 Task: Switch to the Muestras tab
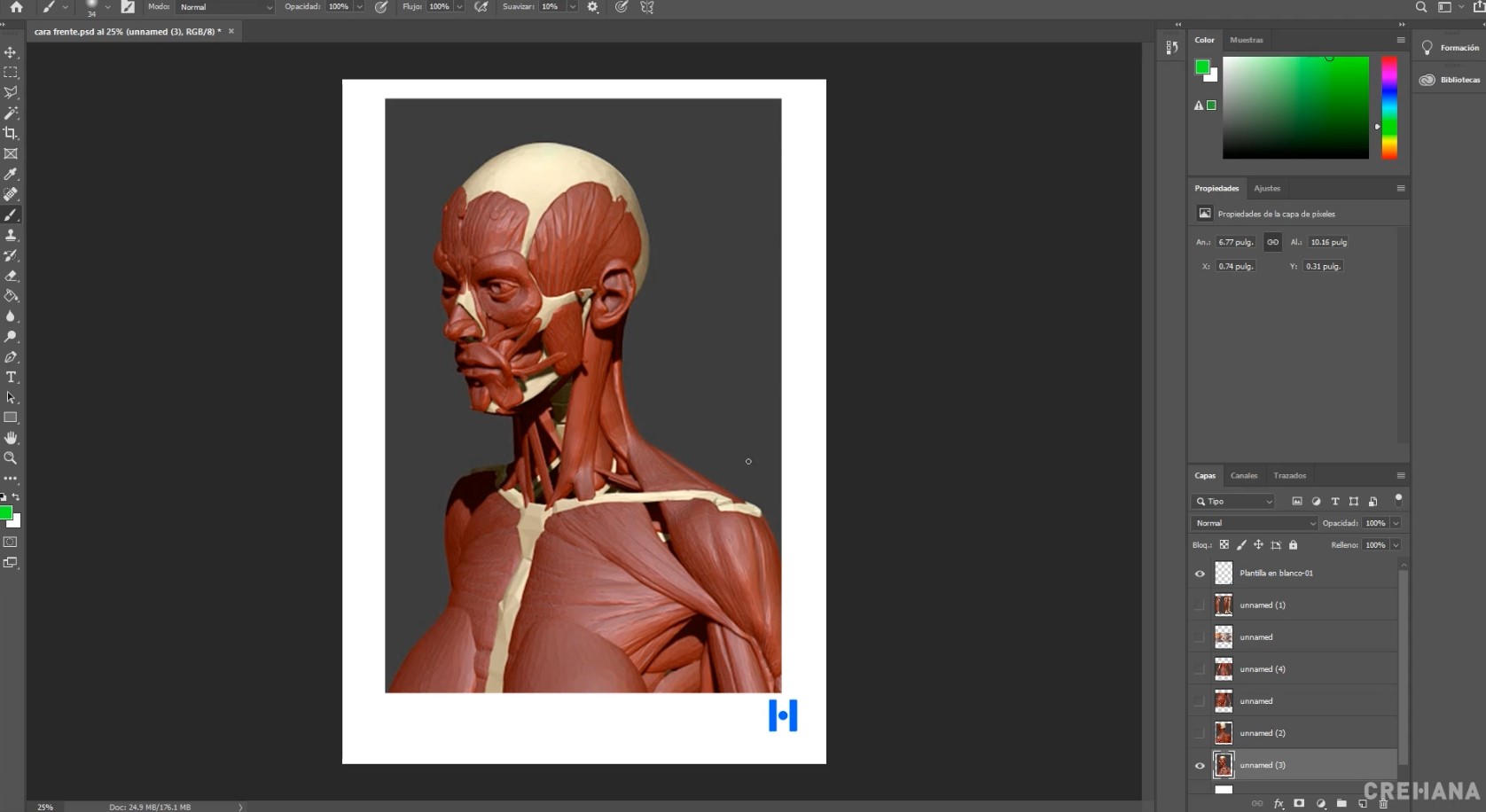click(x=1247, y=40)
